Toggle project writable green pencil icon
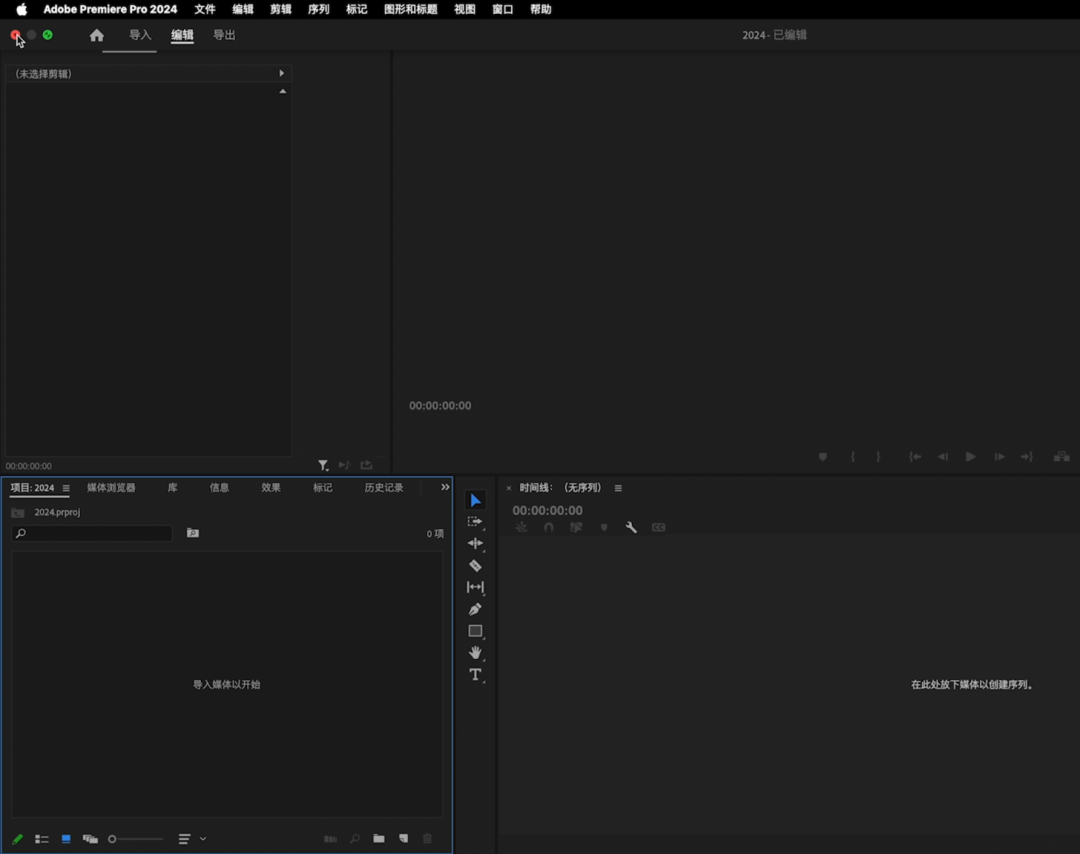Image resolution: width=1080 pixels, height=854 pixels. click(x=18, y=839)
